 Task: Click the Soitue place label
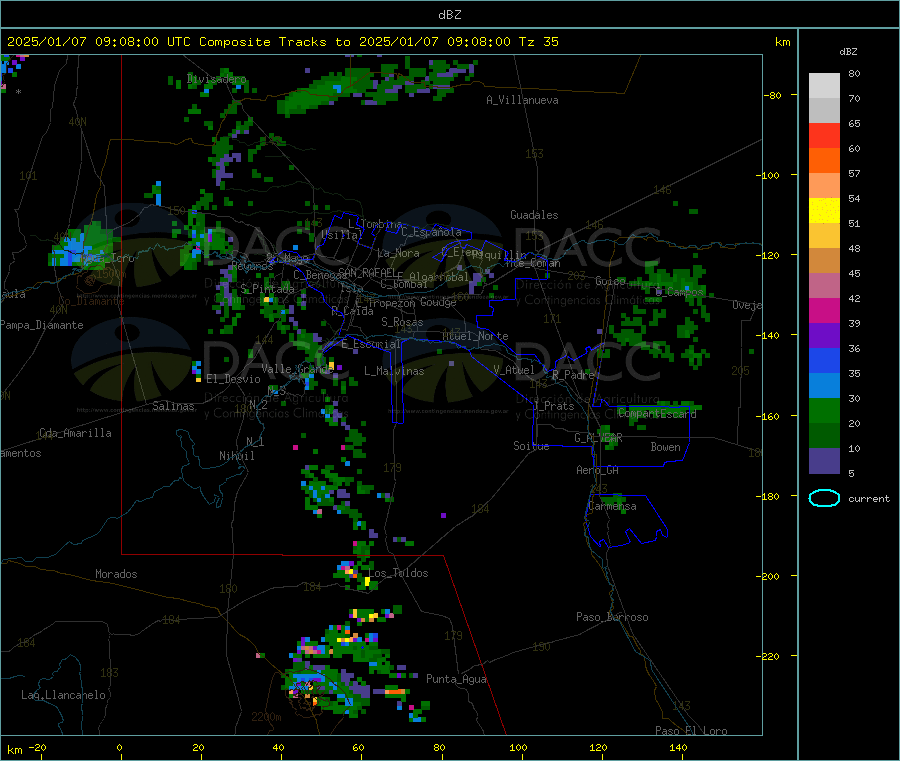pos(532,445)
